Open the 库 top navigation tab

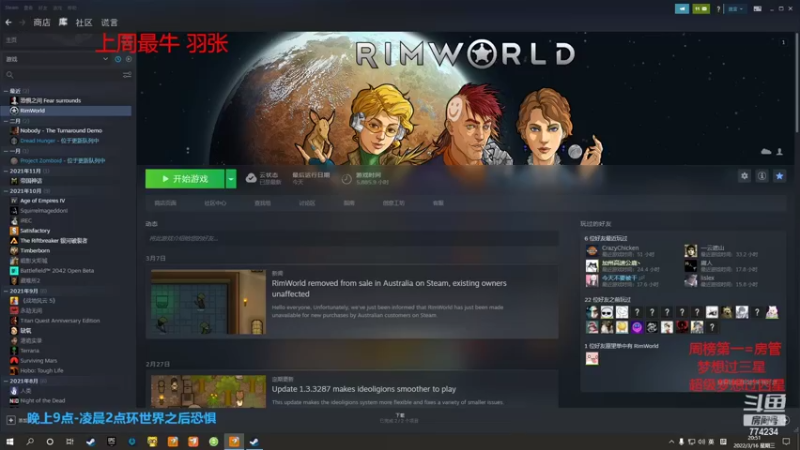[63, 22]
